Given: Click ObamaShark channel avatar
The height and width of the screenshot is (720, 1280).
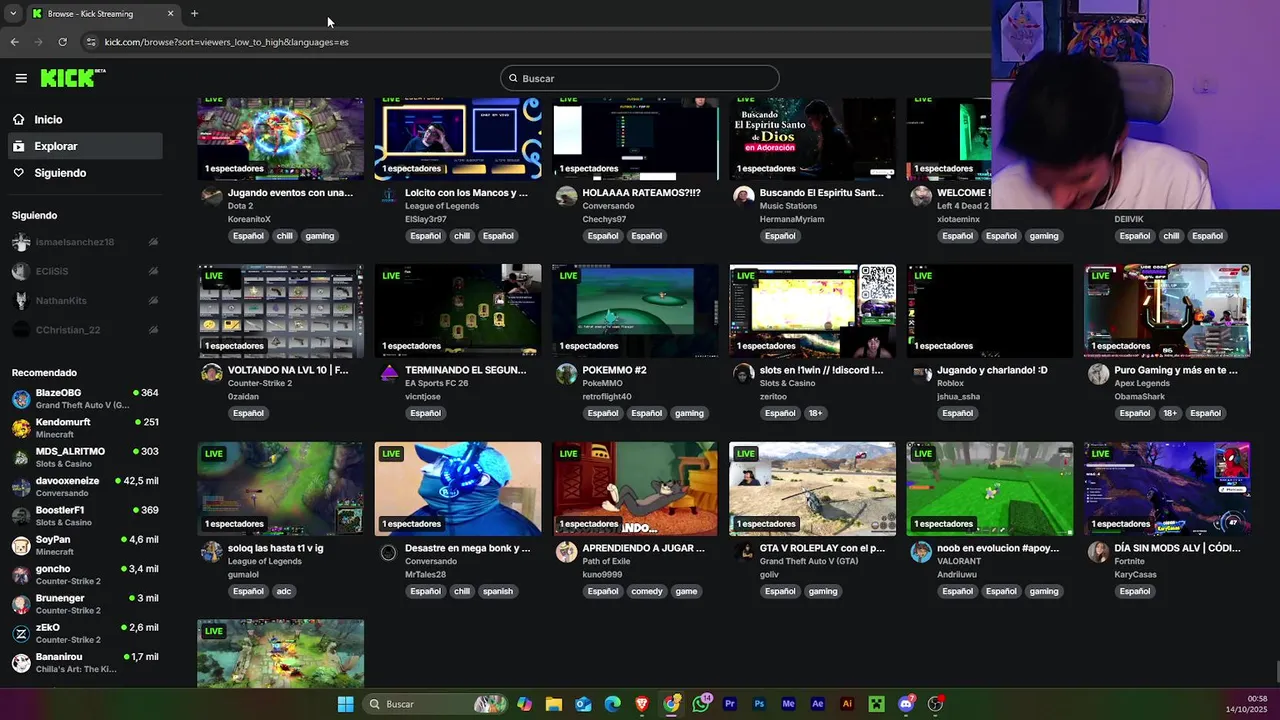Looking at the screenshot, I should coord(1098,374).
